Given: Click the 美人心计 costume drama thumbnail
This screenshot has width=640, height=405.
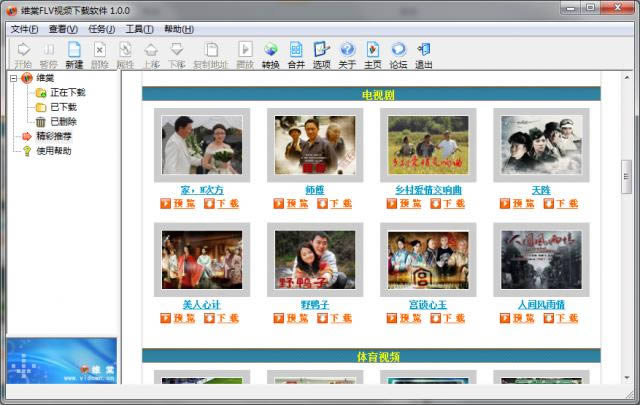Looking at the screenshot, I should tap(202, 260).
